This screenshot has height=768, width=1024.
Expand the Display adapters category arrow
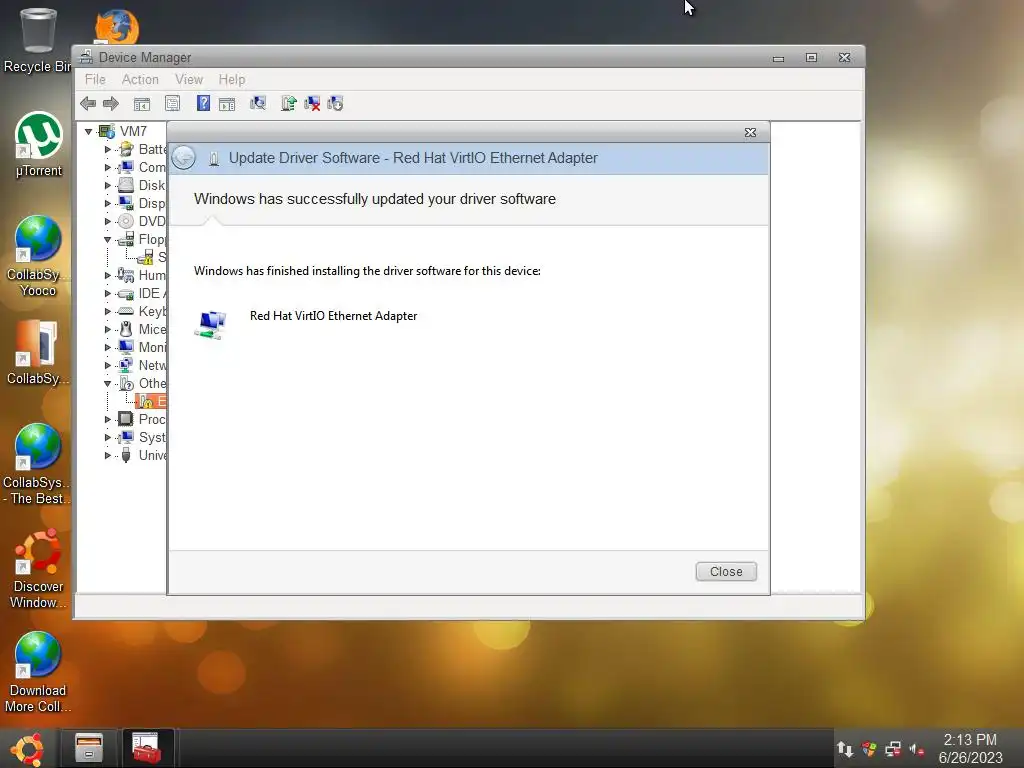coord(108,203)
